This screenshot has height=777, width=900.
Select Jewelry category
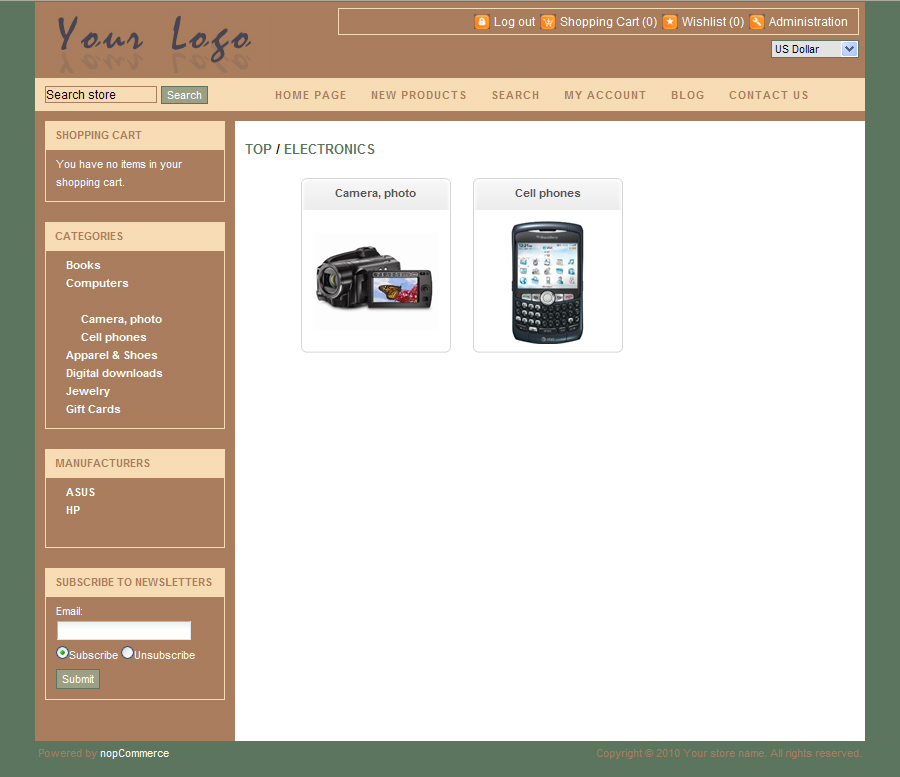[88, 391]
